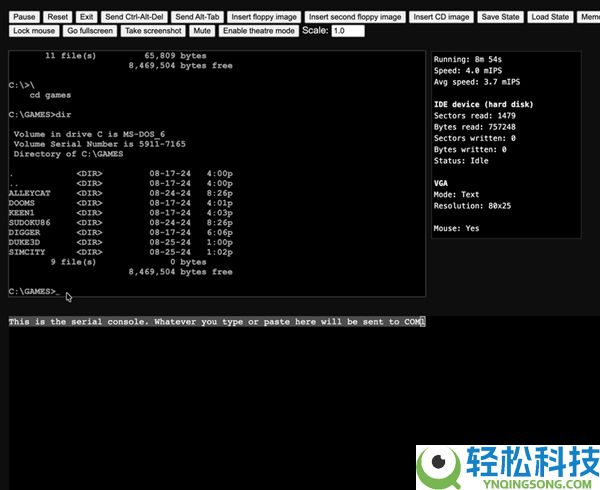Click the SIMCITY directory entry in listing
The image size is (600, 490).
(x=27, y=252)
